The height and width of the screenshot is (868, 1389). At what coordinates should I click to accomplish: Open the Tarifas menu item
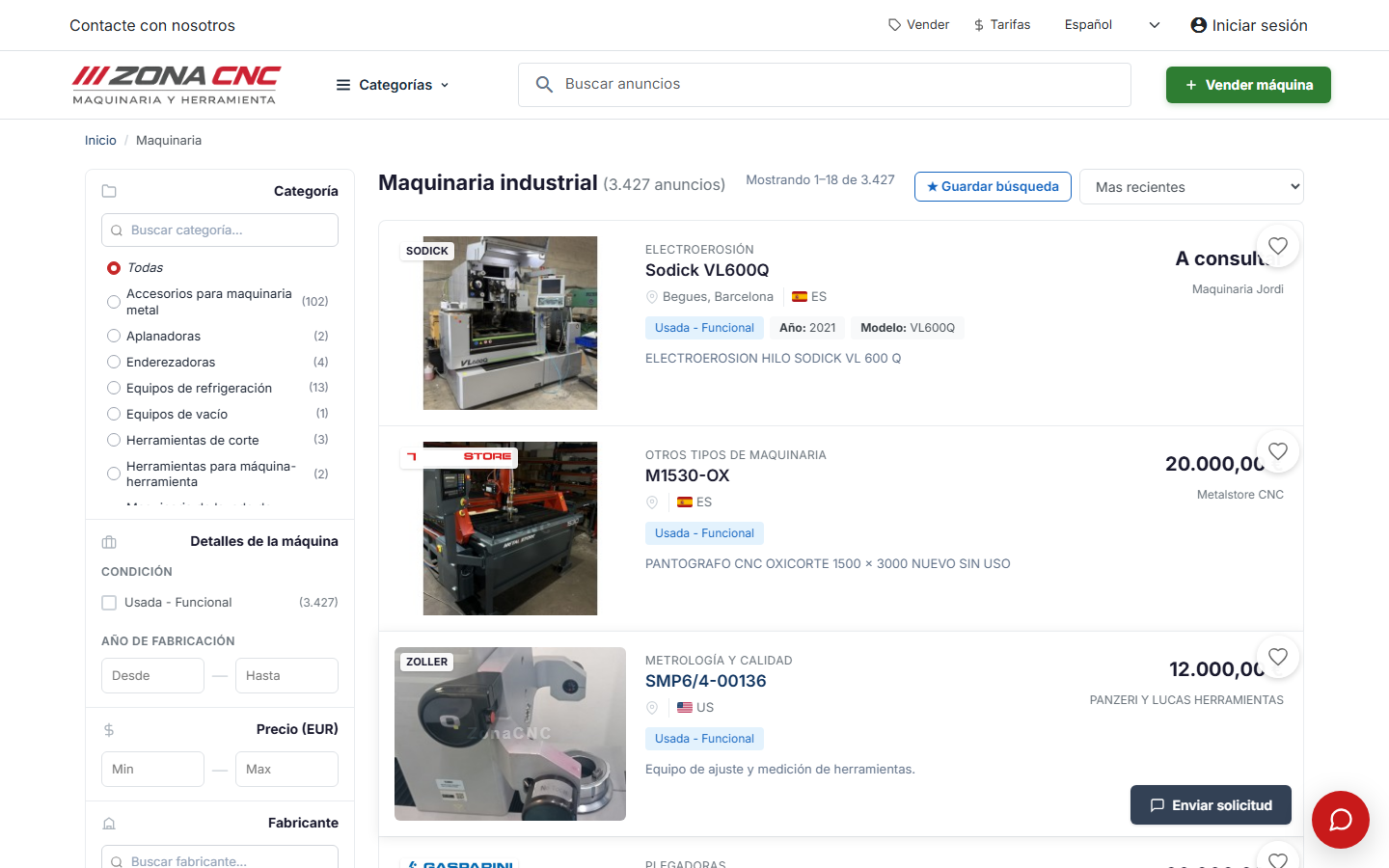click(x=1002, y=25)
